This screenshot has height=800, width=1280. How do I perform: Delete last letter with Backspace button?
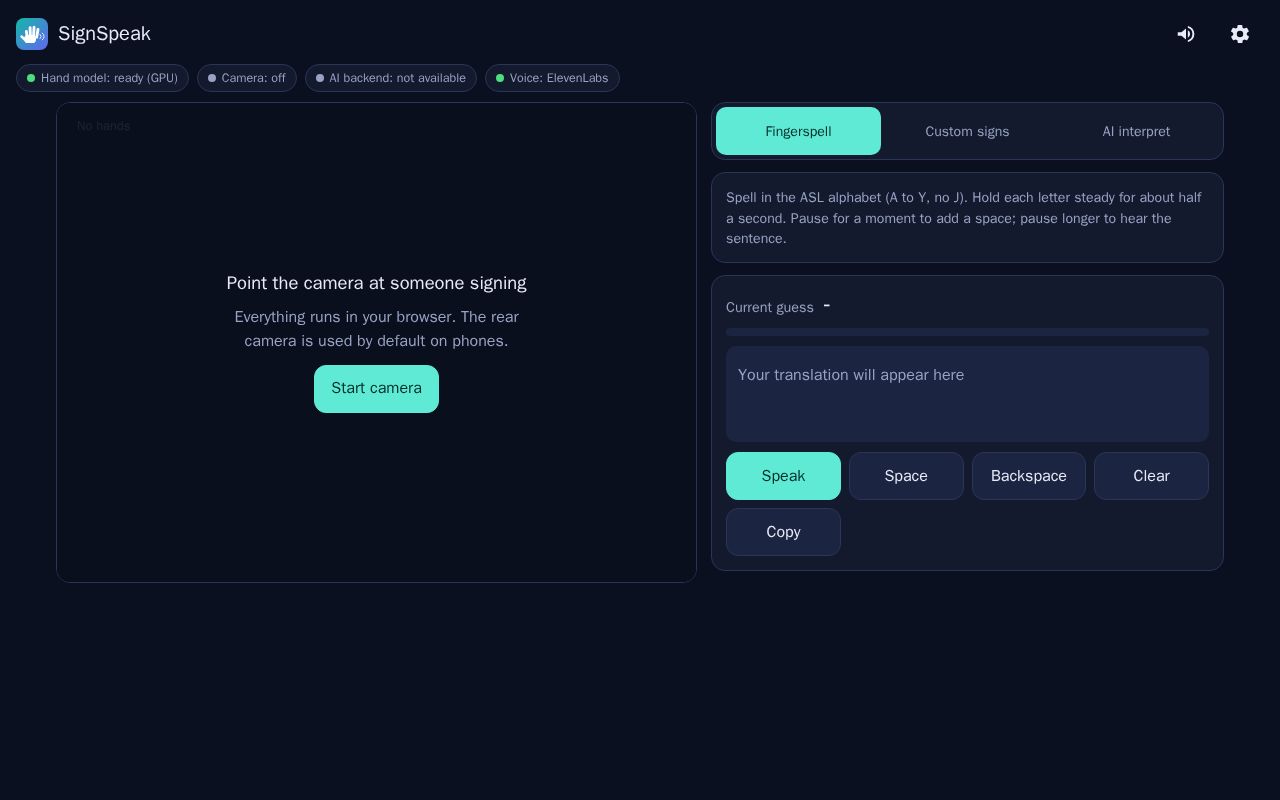tap(1029, 476)
